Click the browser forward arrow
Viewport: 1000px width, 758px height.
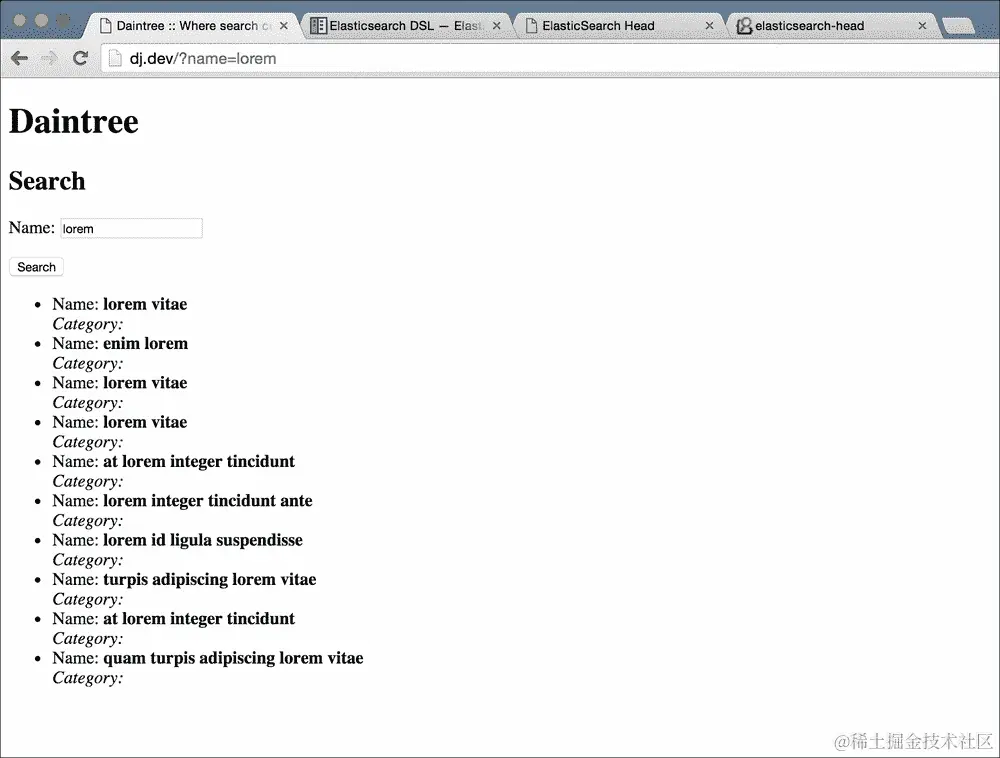(x=49, y=59)
